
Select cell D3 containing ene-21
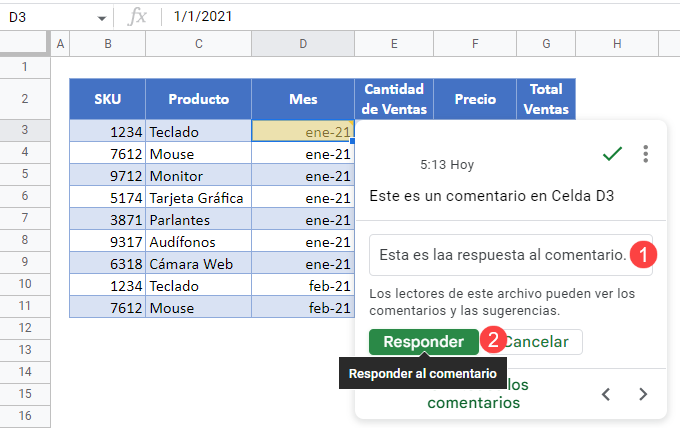tap(303, 131)
